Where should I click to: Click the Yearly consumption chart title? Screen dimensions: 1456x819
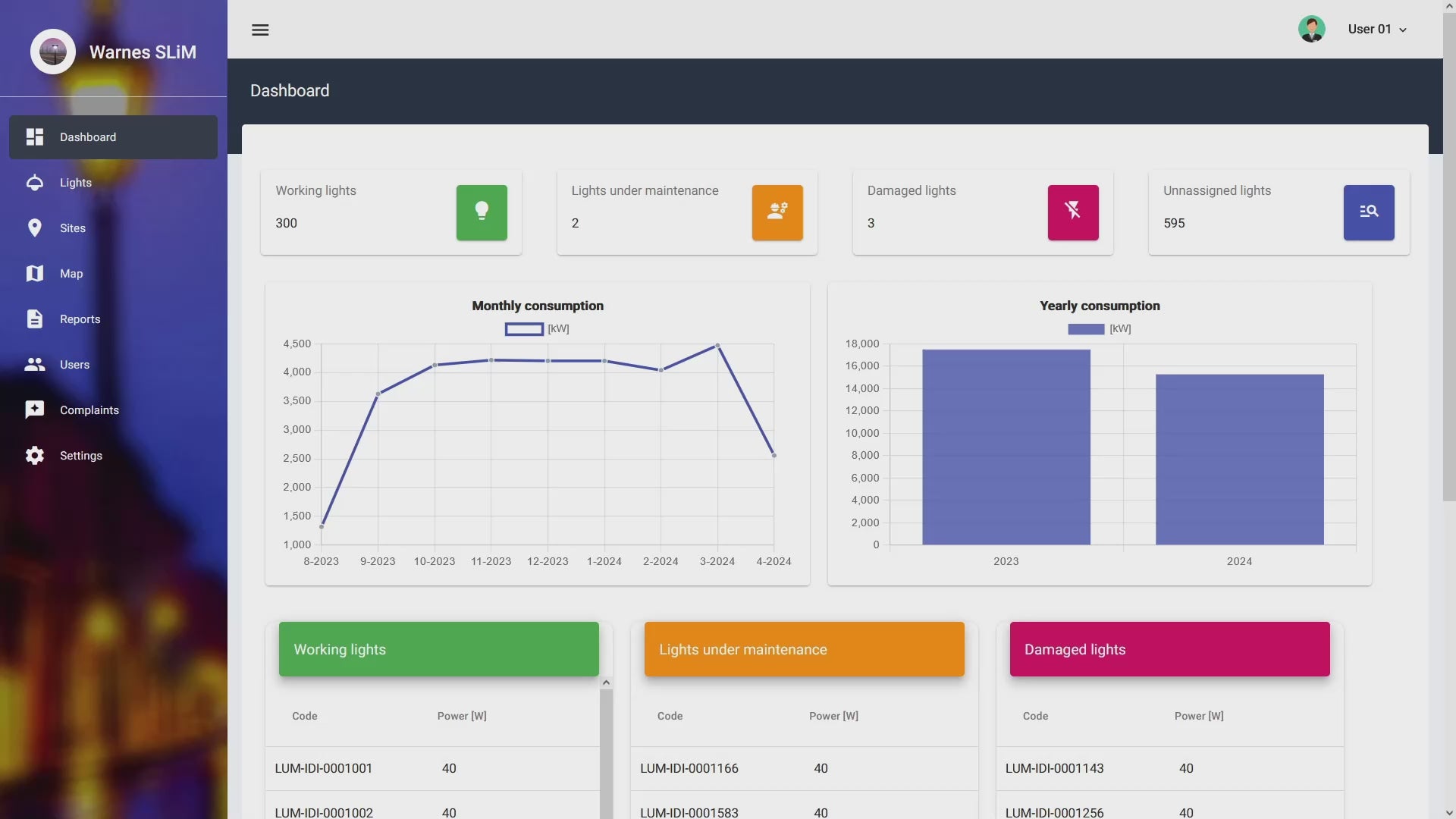click(x=1100, y=306)
